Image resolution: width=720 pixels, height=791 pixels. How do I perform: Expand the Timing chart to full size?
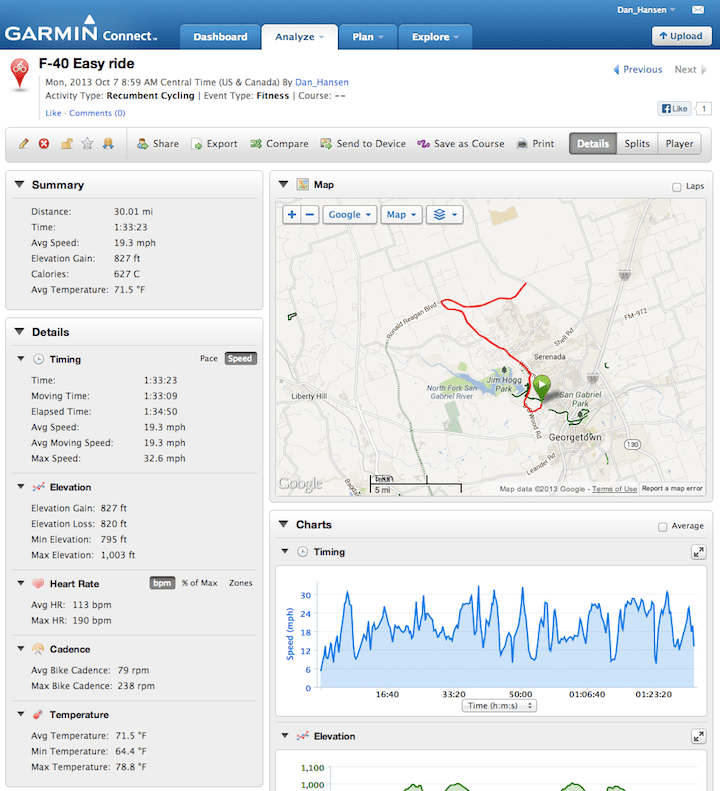[x=698, y=552]
